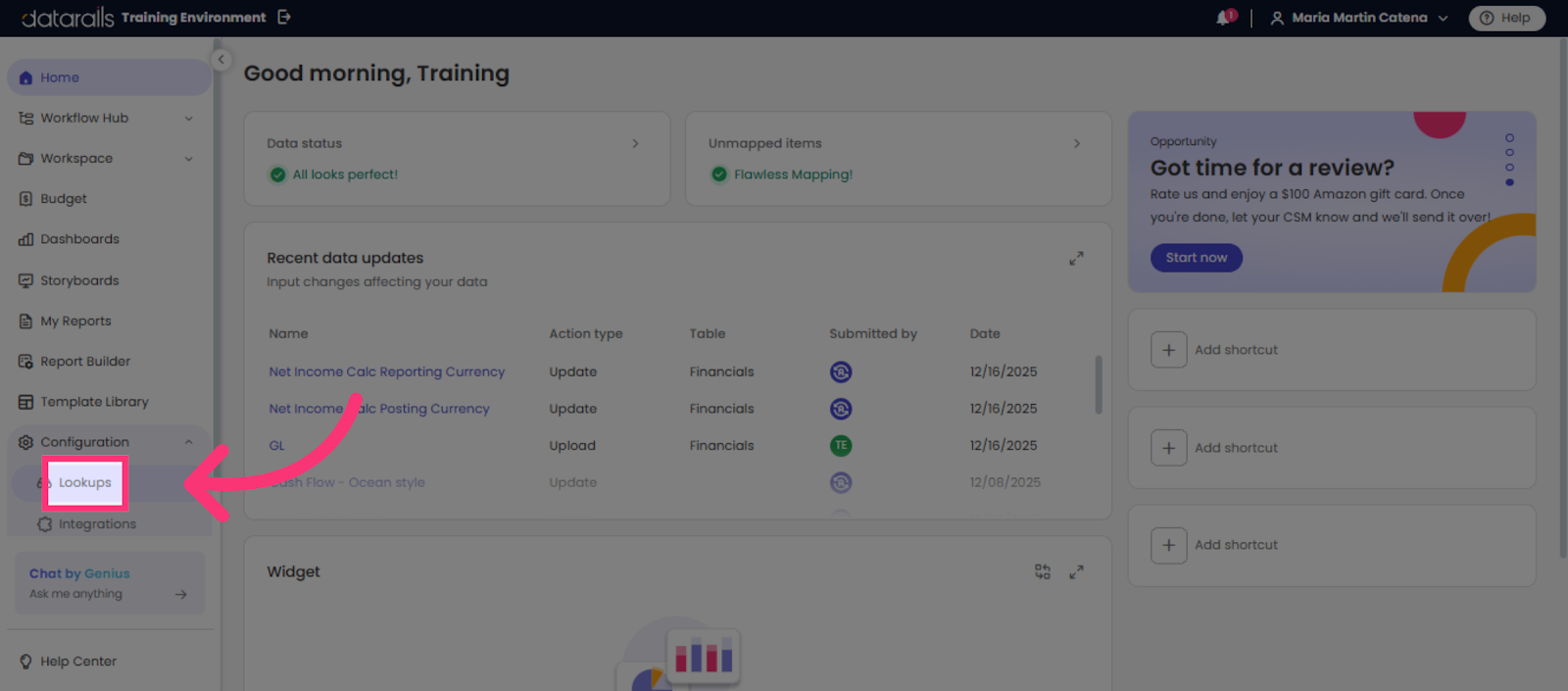
Task: Click the page vertical scrollbar
Action: coord(1563,299)
